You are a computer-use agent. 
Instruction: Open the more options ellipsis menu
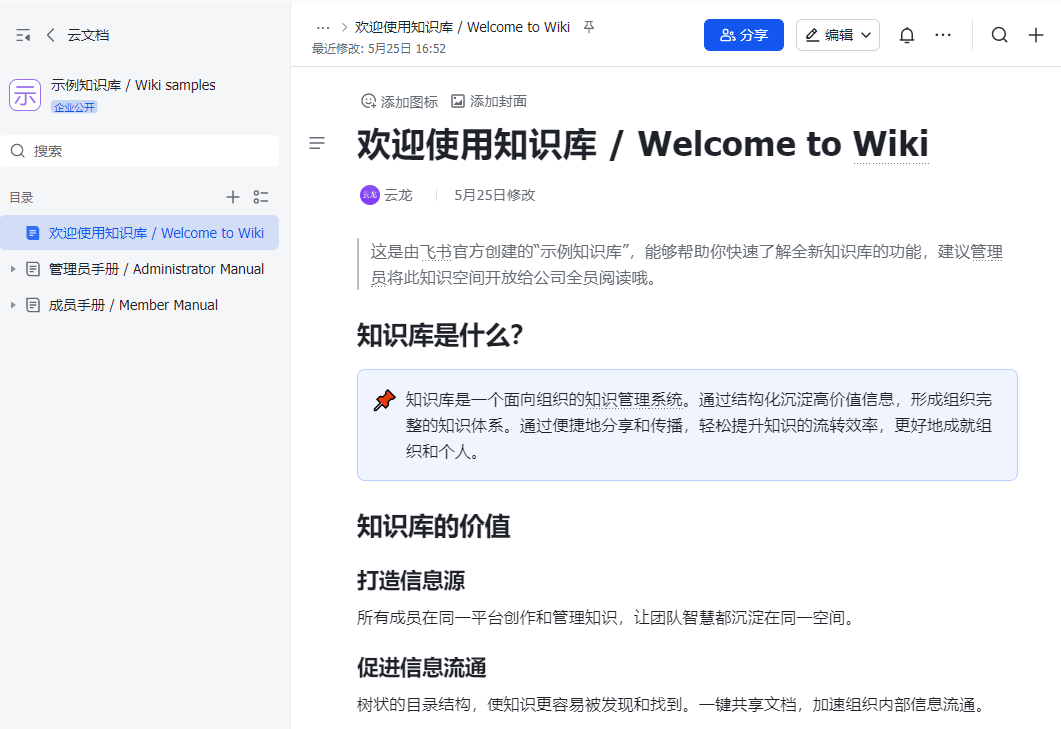(943, 34)
